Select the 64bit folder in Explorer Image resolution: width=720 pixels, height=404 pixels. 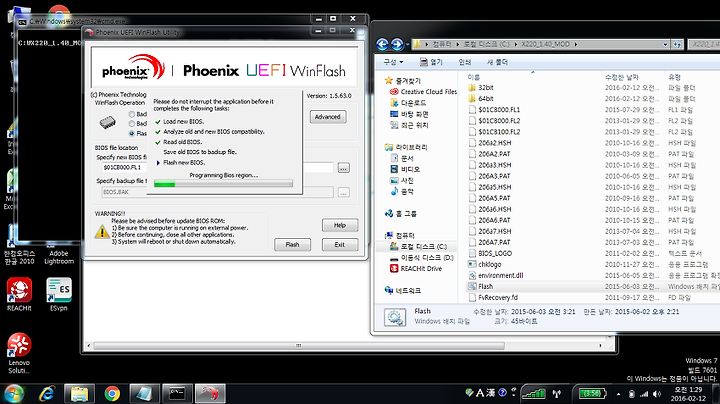pos(486,98)
